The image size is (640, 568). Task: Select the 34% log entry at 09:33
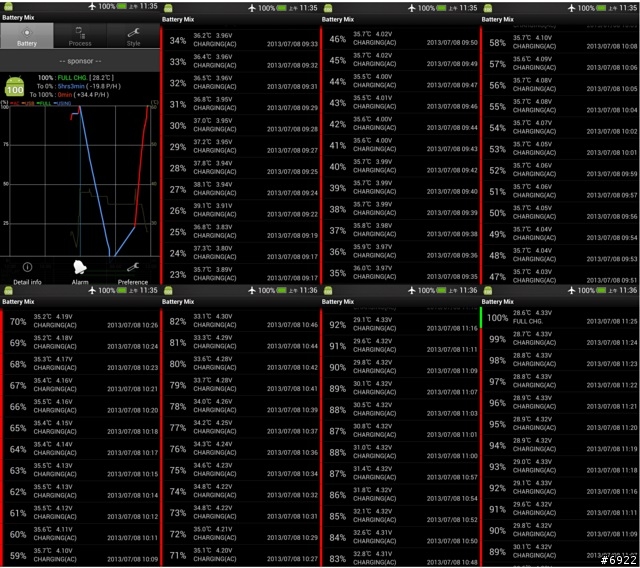click(240, 40)
